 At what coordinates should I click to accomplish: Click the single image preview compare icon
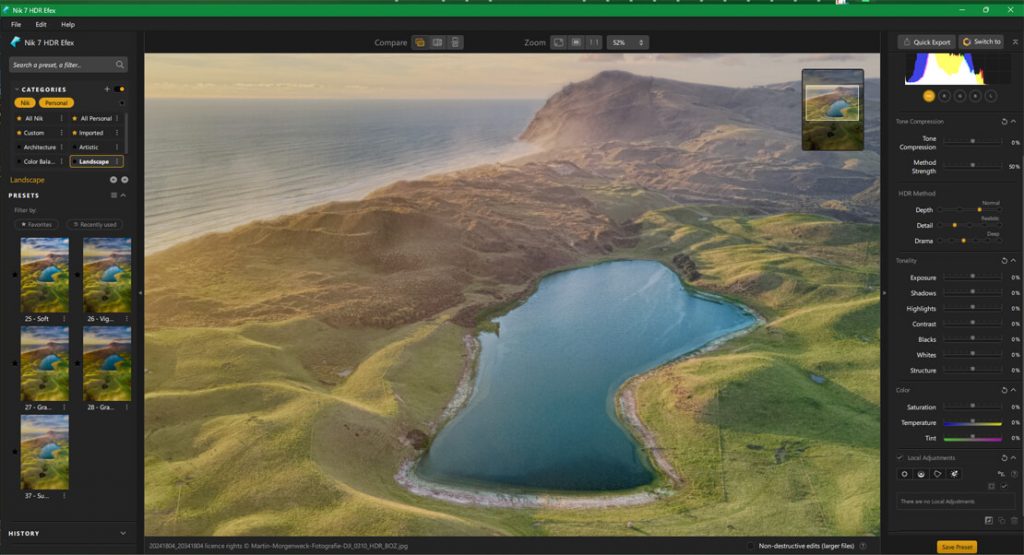[x=421, y=43]
